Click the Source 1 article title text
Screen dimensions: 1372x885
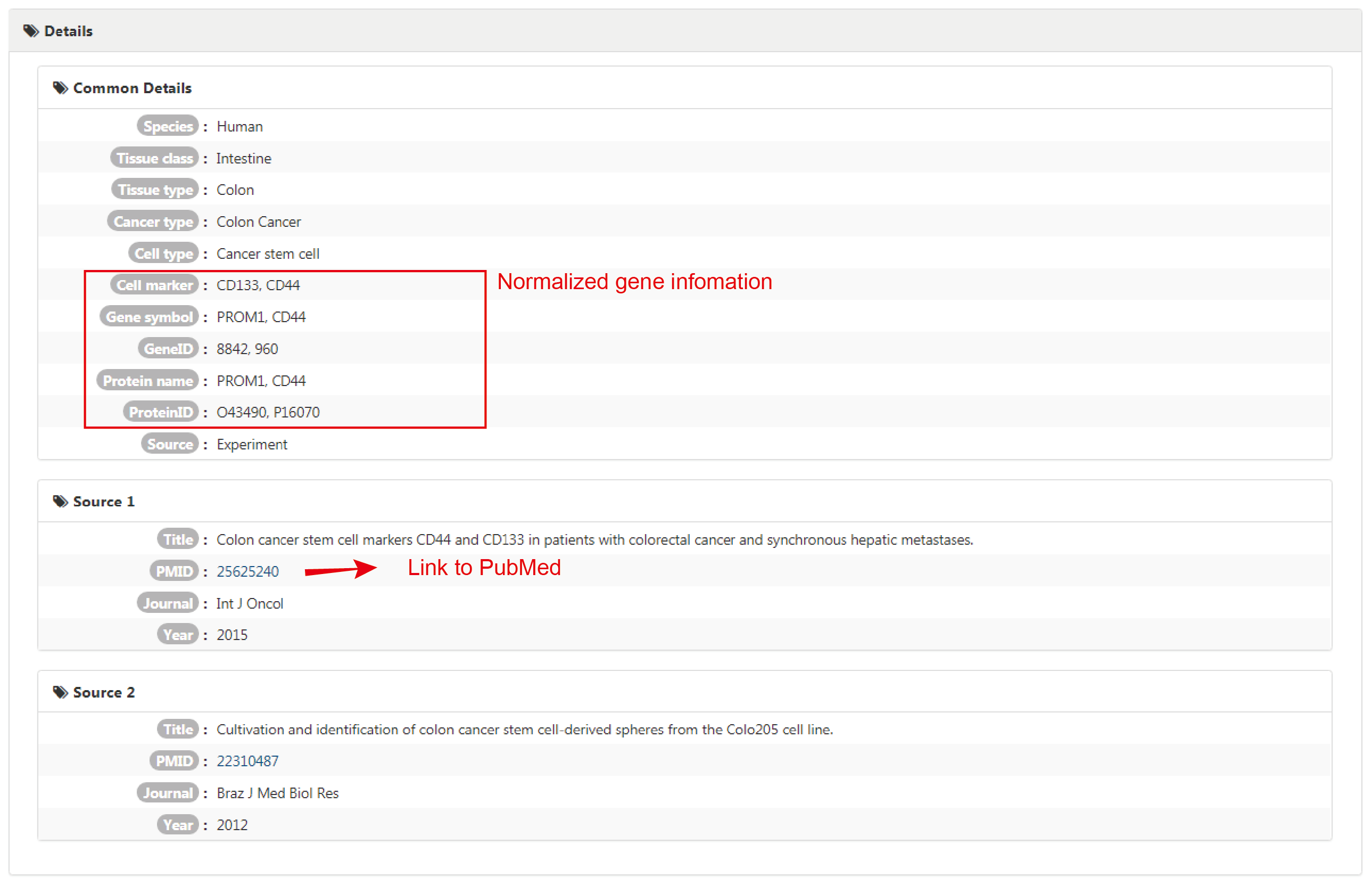click(594, 540)
